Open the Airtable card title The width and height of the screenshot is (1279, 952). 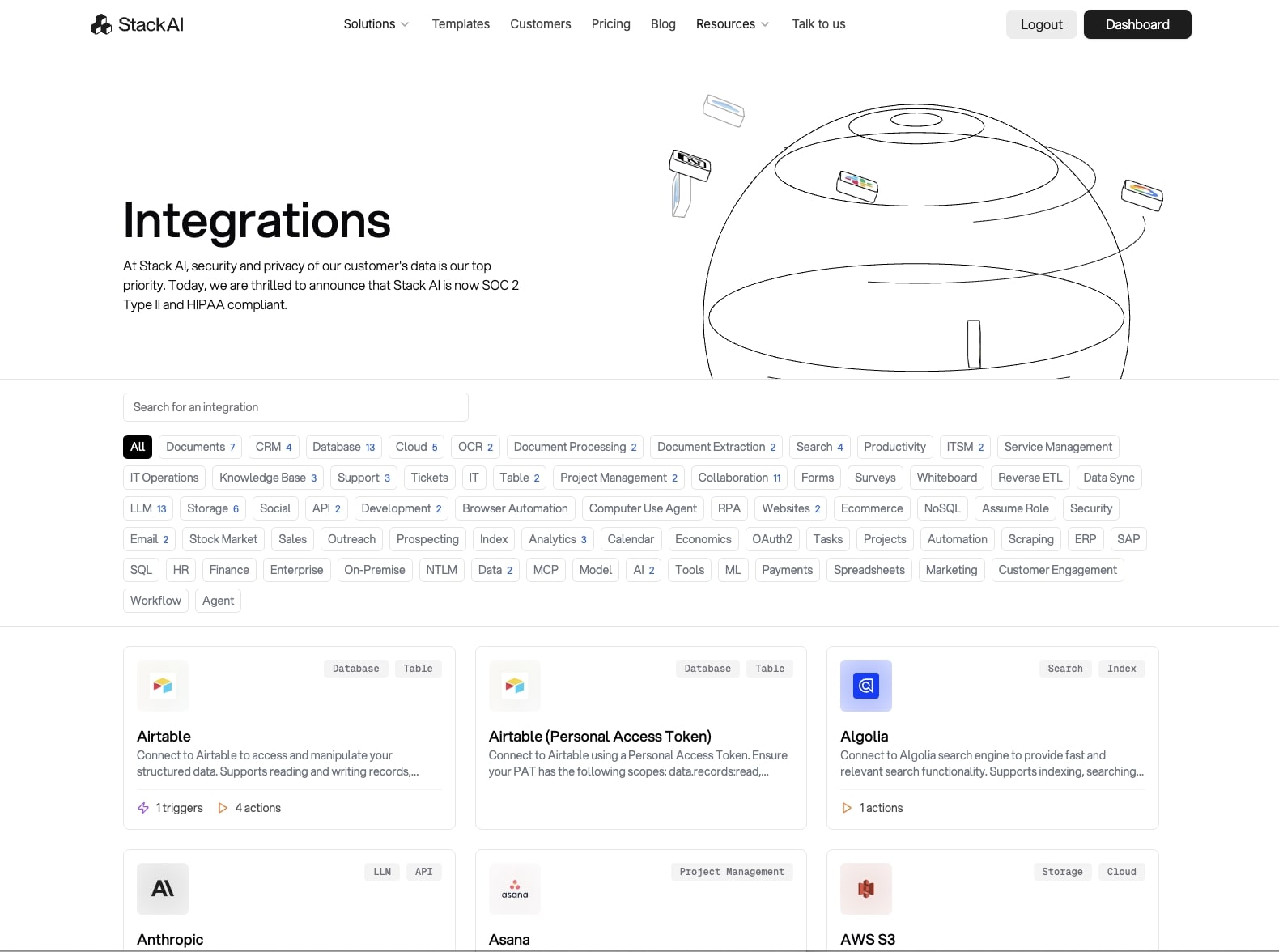tap(164, 737)
